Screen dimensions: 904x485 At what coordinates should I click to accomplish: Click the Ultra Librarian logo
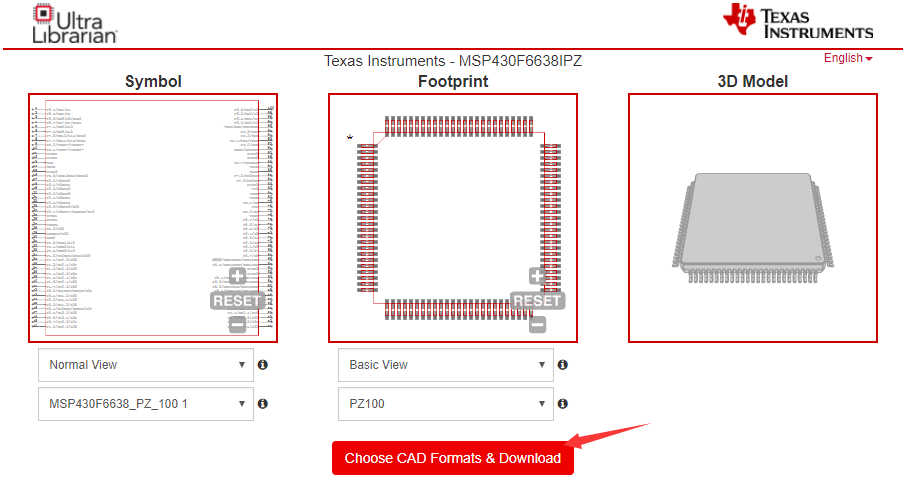[74, 24]
